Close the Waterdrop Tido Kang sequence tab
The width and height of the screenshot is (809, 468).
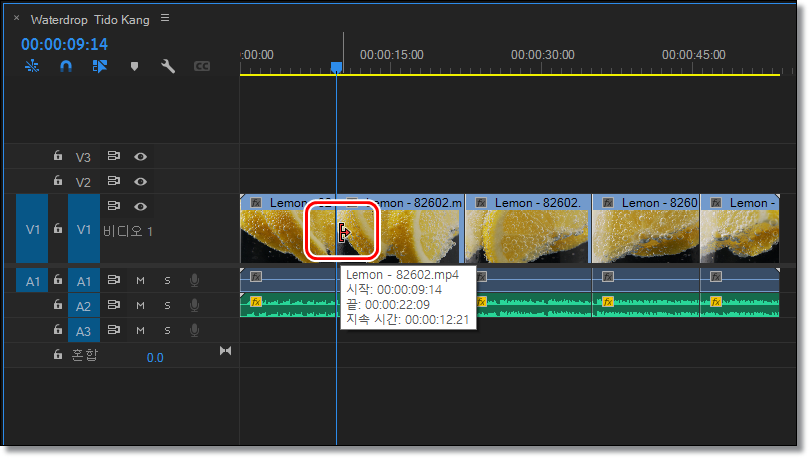pyautogui.click(x=17, y=18)
